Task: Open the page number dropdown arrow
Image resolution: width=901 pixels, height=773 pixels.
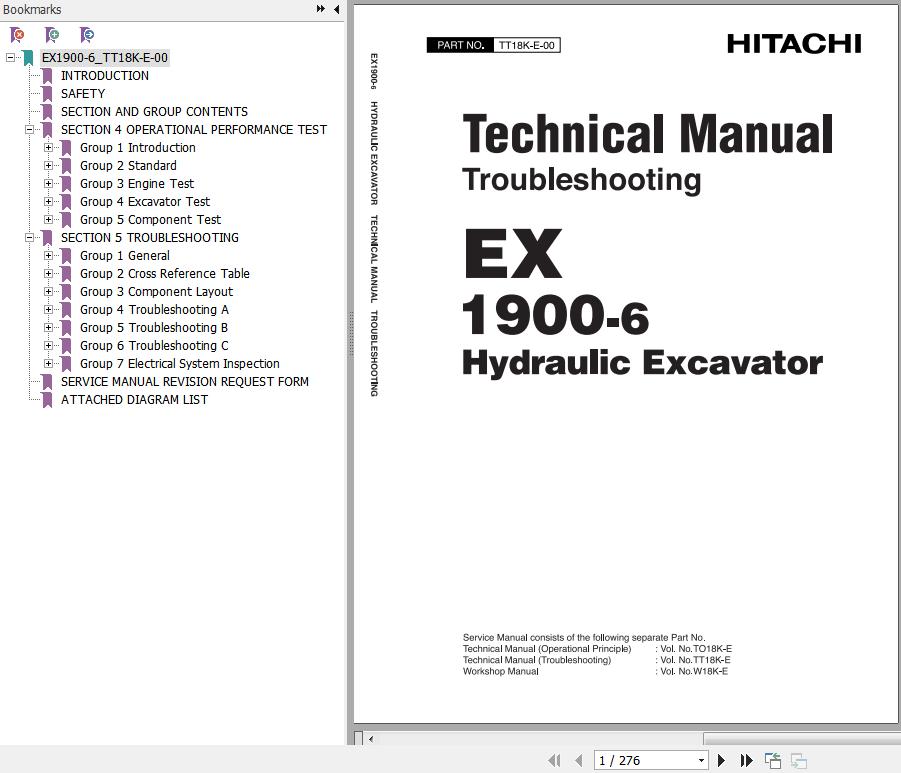Action: tap(702, 760)
